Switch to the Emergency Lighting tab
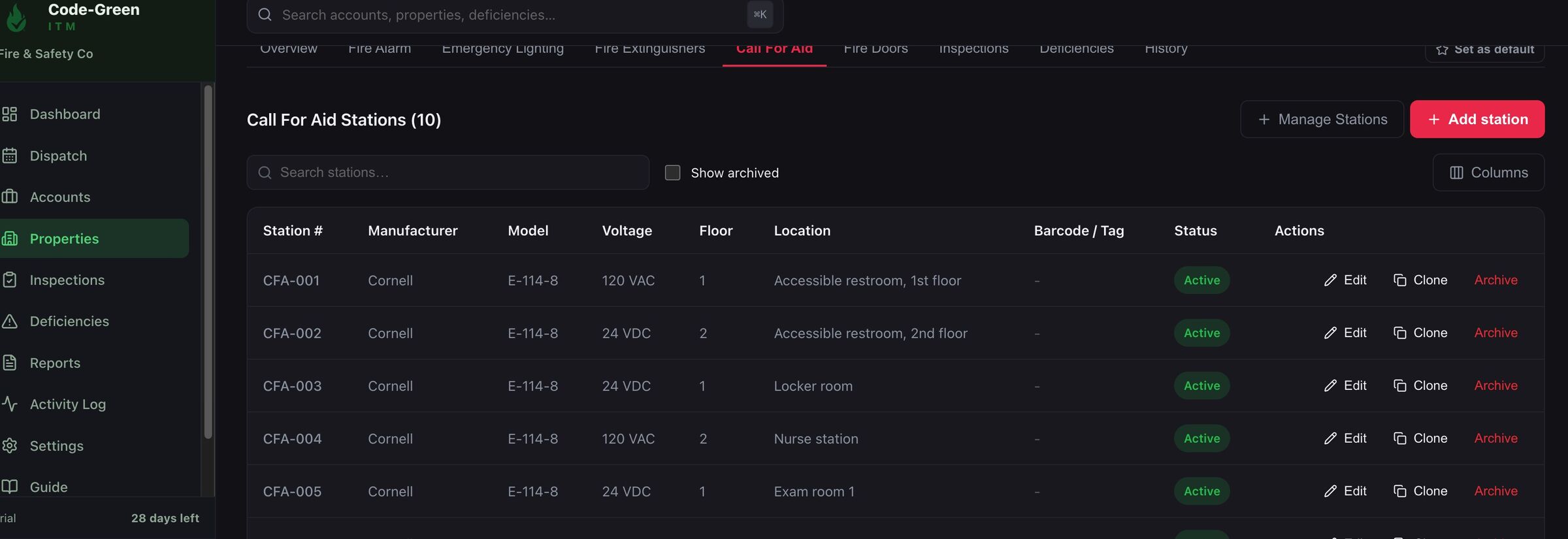1568x539 pixels. (502, 49)
